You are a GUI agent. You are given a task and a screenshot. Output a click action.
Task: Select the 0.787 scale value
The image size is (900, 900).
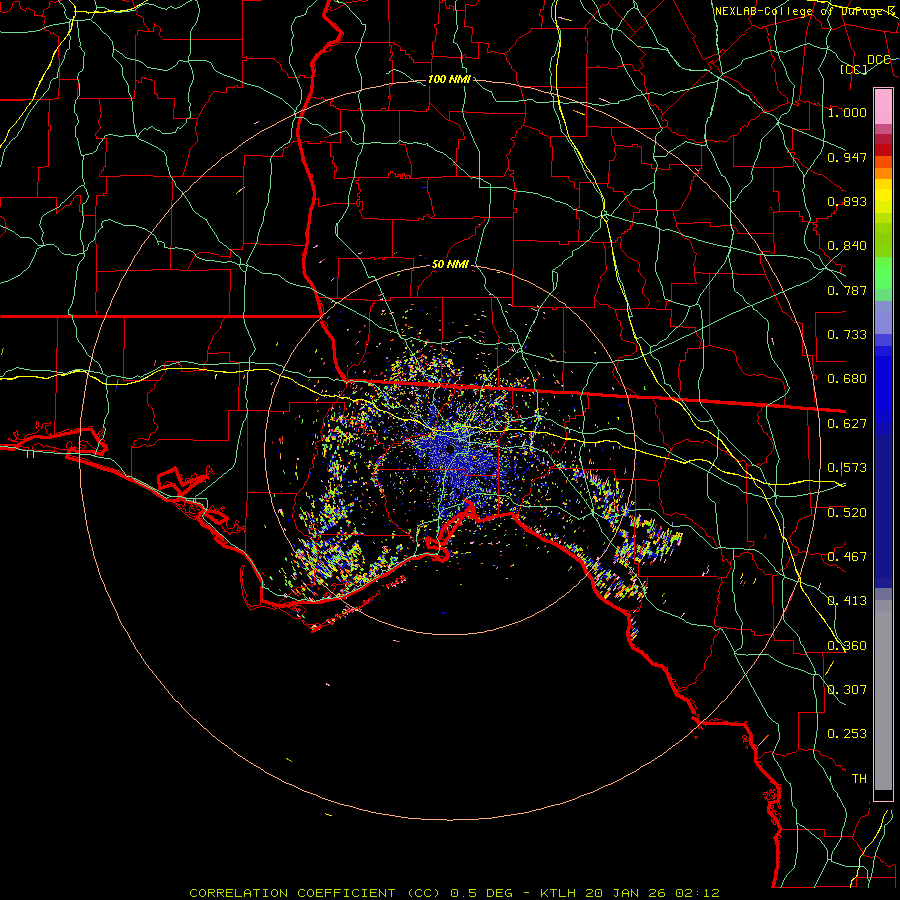click(847, 290)
